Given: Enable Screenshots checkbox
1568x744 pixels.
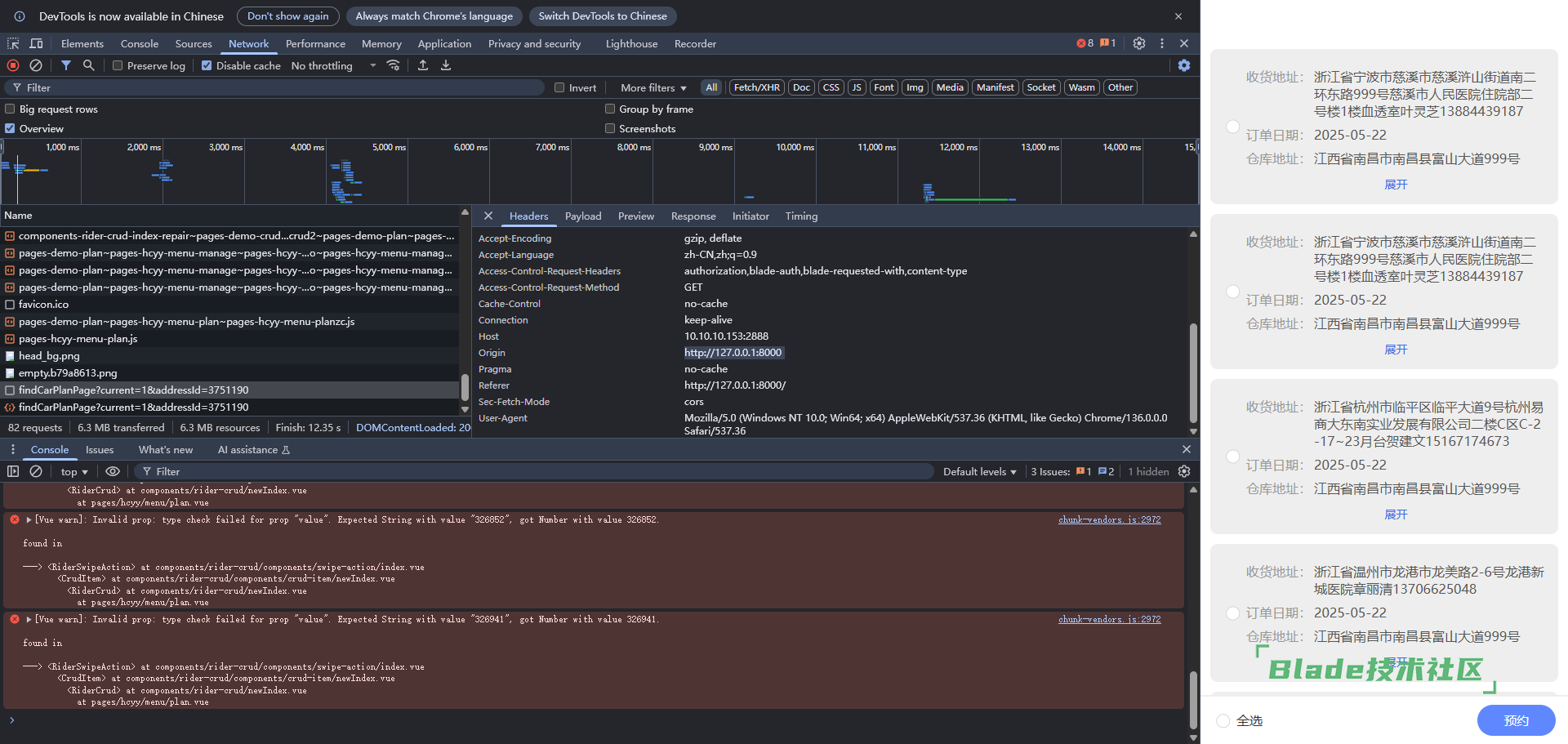Looking at the screenshot, I should coord(610,128).
